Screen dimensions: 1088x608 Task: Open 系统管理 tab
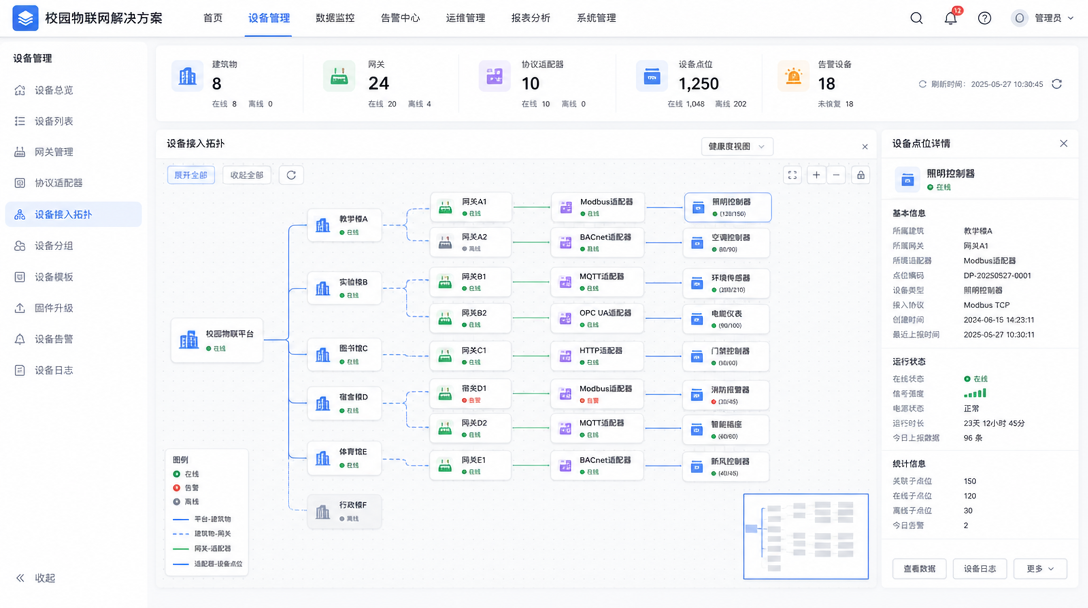pyautogui.click(x=596, y=18)
